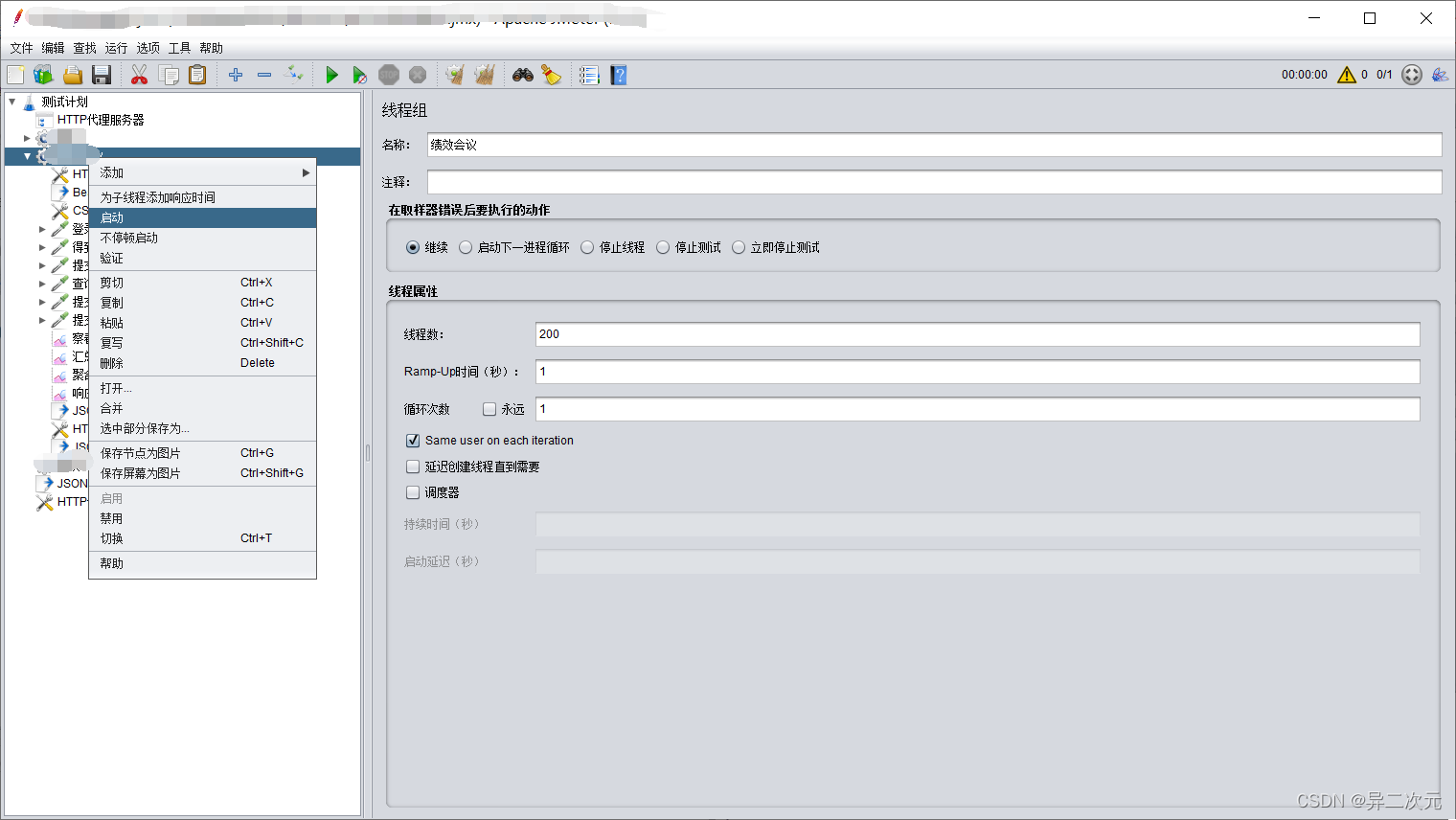
Task: Collapse the 测试计划 root tree node
Action: click(x=11, y=102)
